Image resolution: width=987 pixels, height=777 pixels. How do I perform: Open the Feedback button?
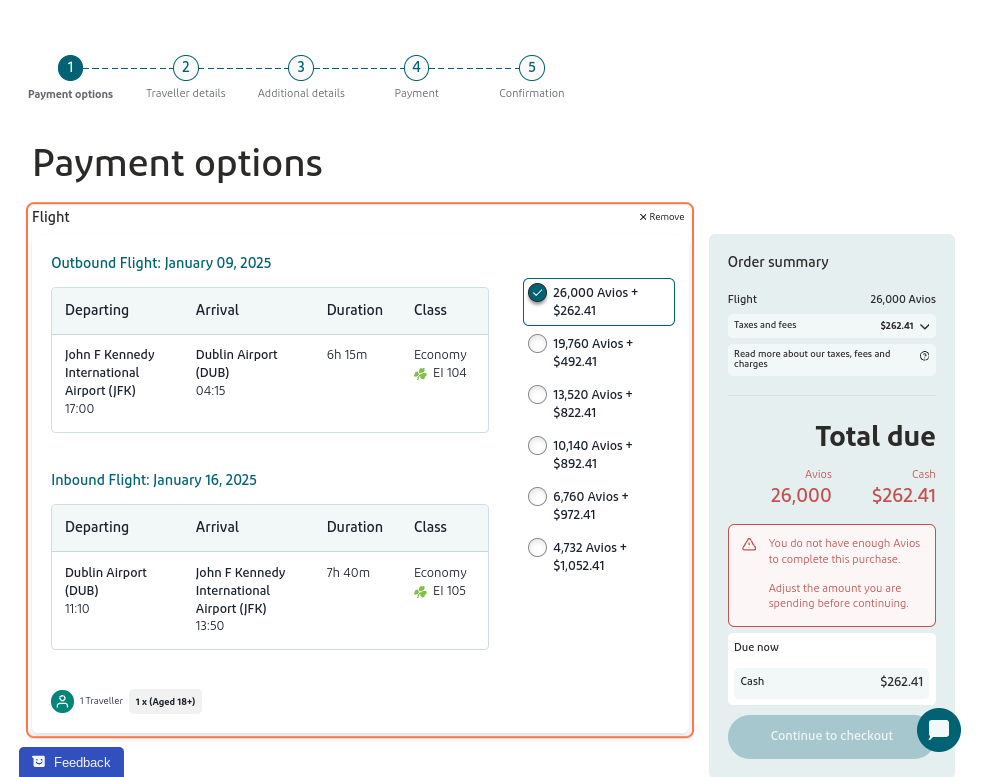point(71,762)
